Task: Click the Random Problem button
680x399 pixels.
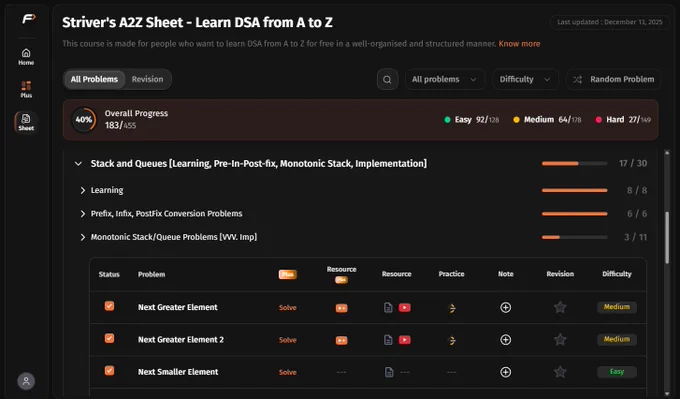Action: coord(613,79)
